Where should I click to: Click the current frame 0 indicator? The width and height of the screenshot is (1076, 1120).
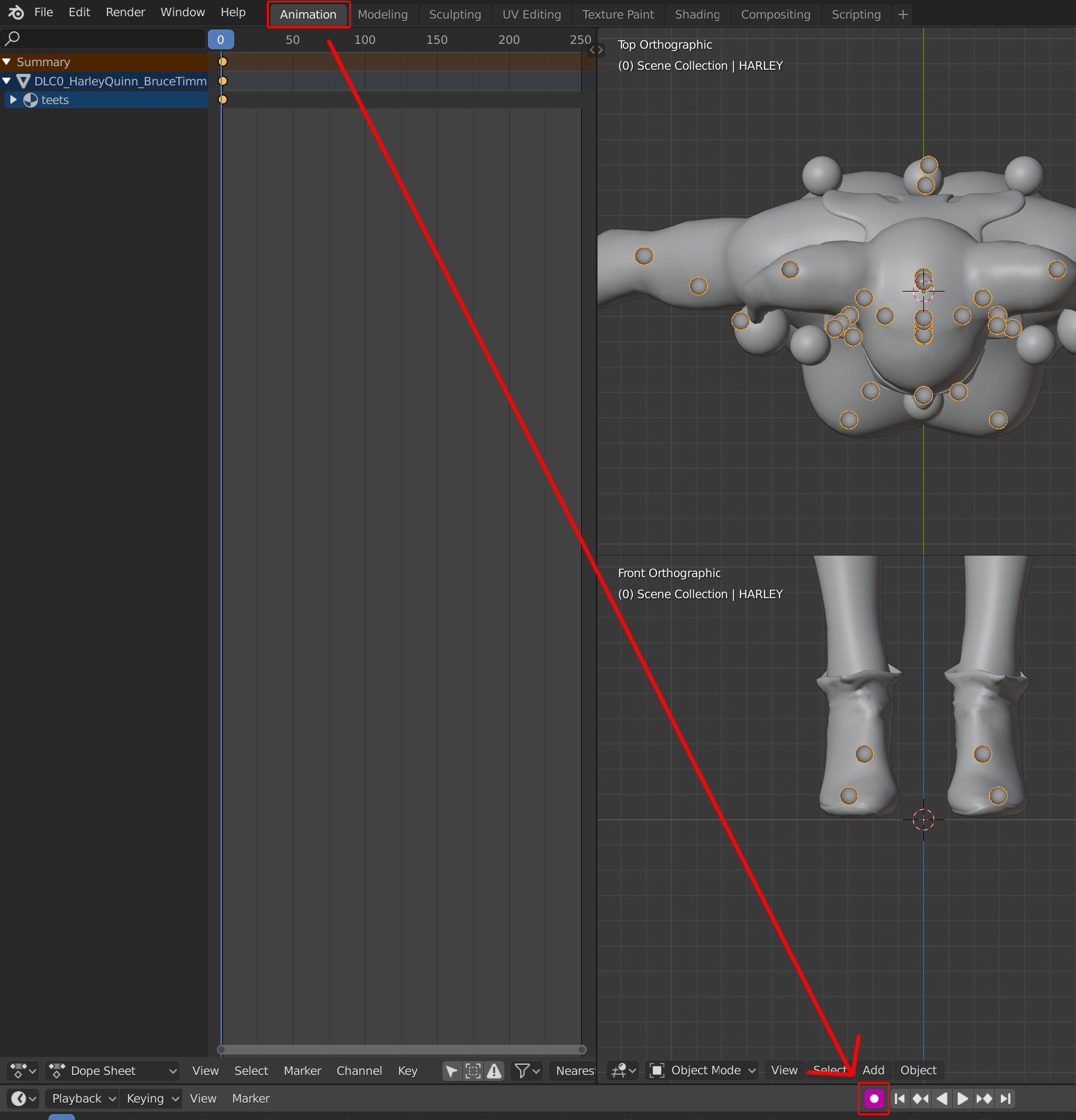click(x=221, y=40)
